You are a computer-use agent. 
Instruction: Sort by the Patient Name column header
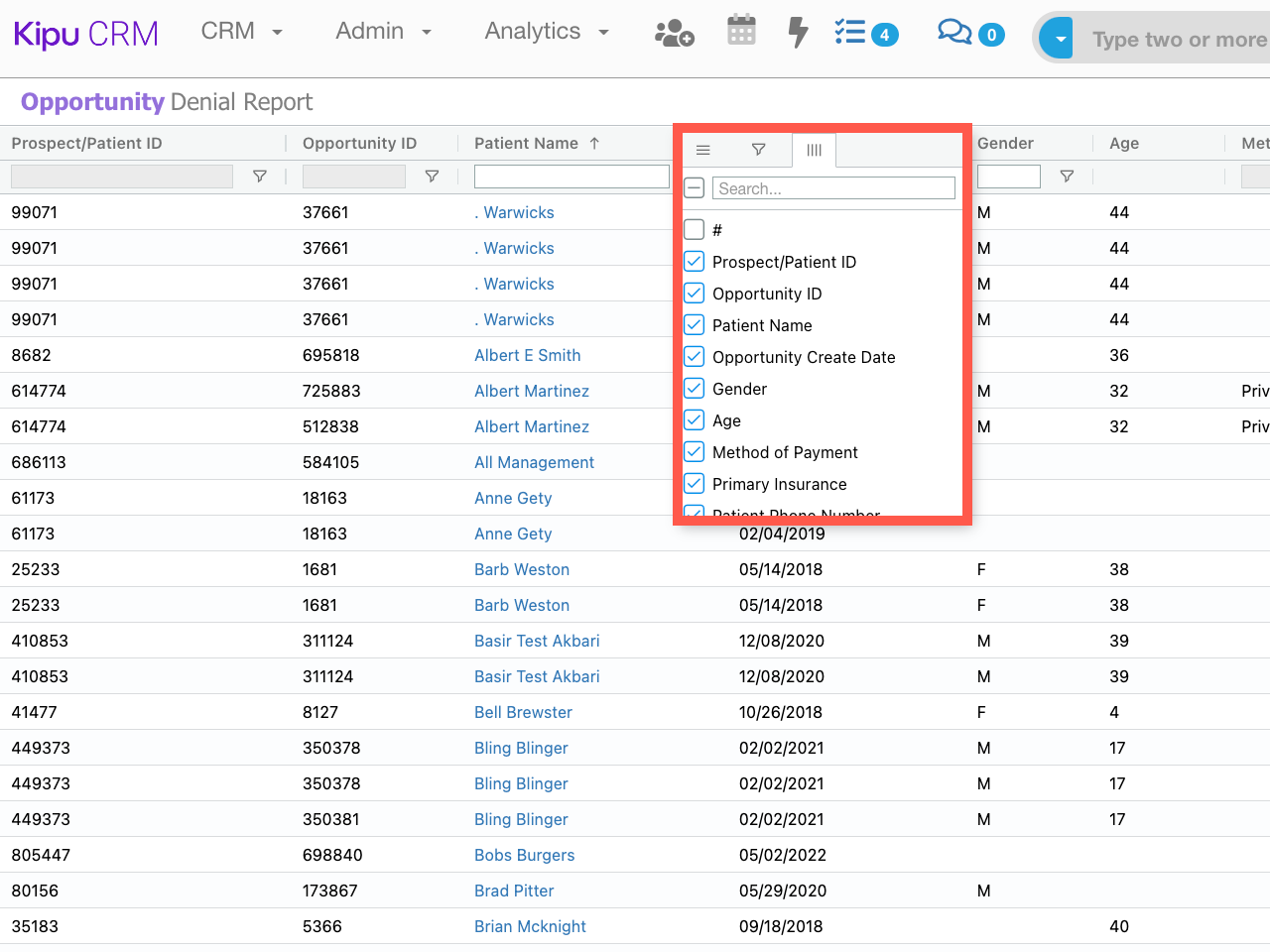point(526,143)
